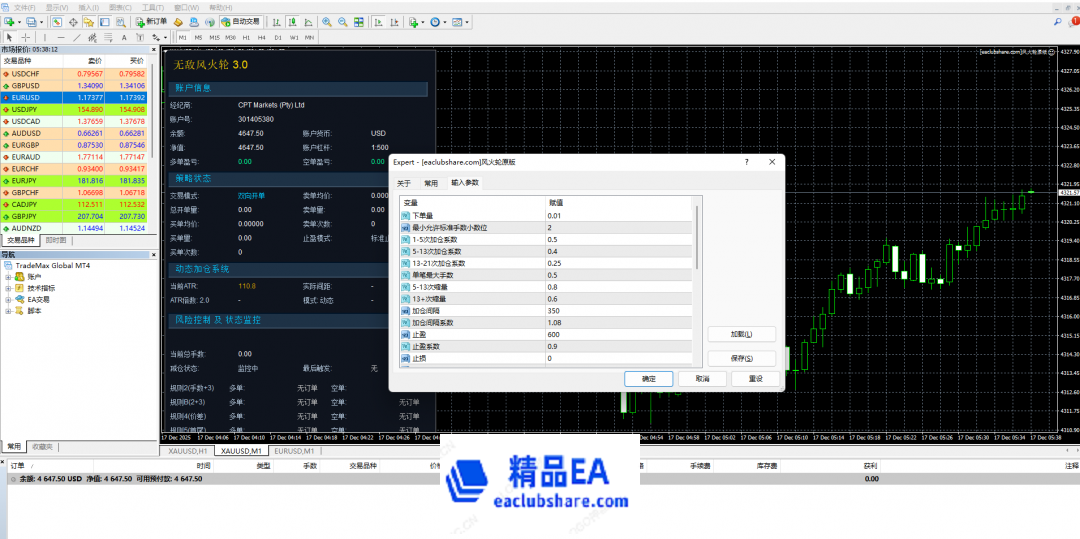The width and height of the screenshot is (1080, 539).
Task: Click the 确定 button in dialog
Action: click(x=648, y=379)
